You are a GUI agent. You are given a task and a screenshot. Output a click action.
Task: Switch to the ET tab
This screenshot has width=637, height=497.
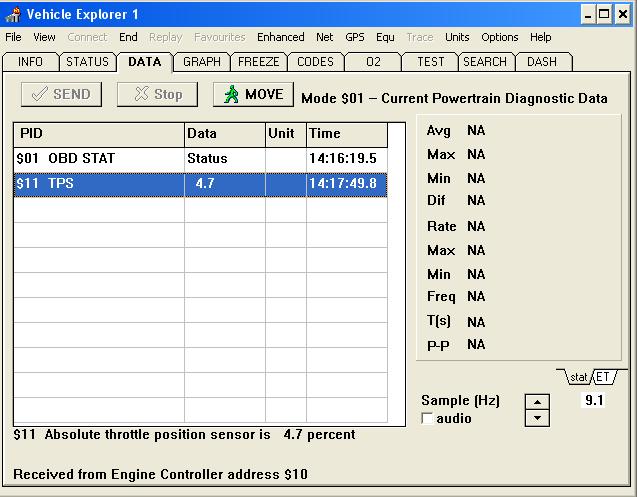604,377
